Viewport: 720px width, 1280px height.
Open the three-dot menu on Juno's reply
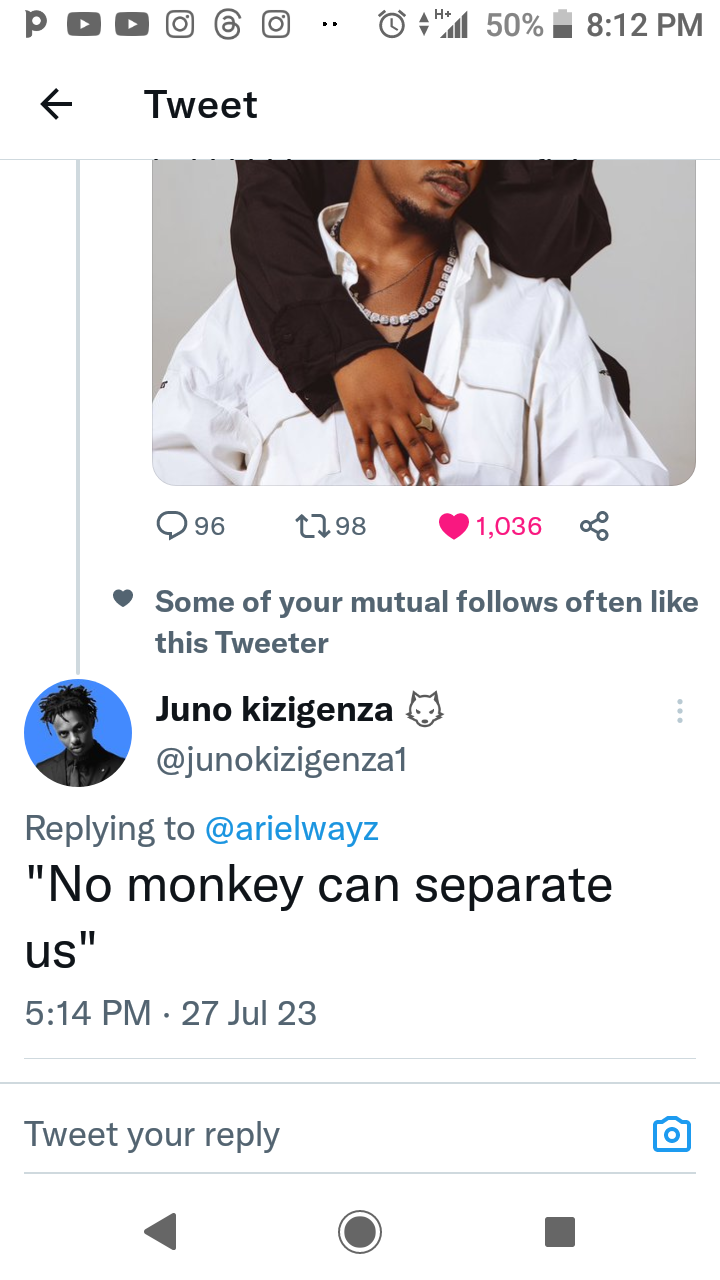[x=680, y=711]
